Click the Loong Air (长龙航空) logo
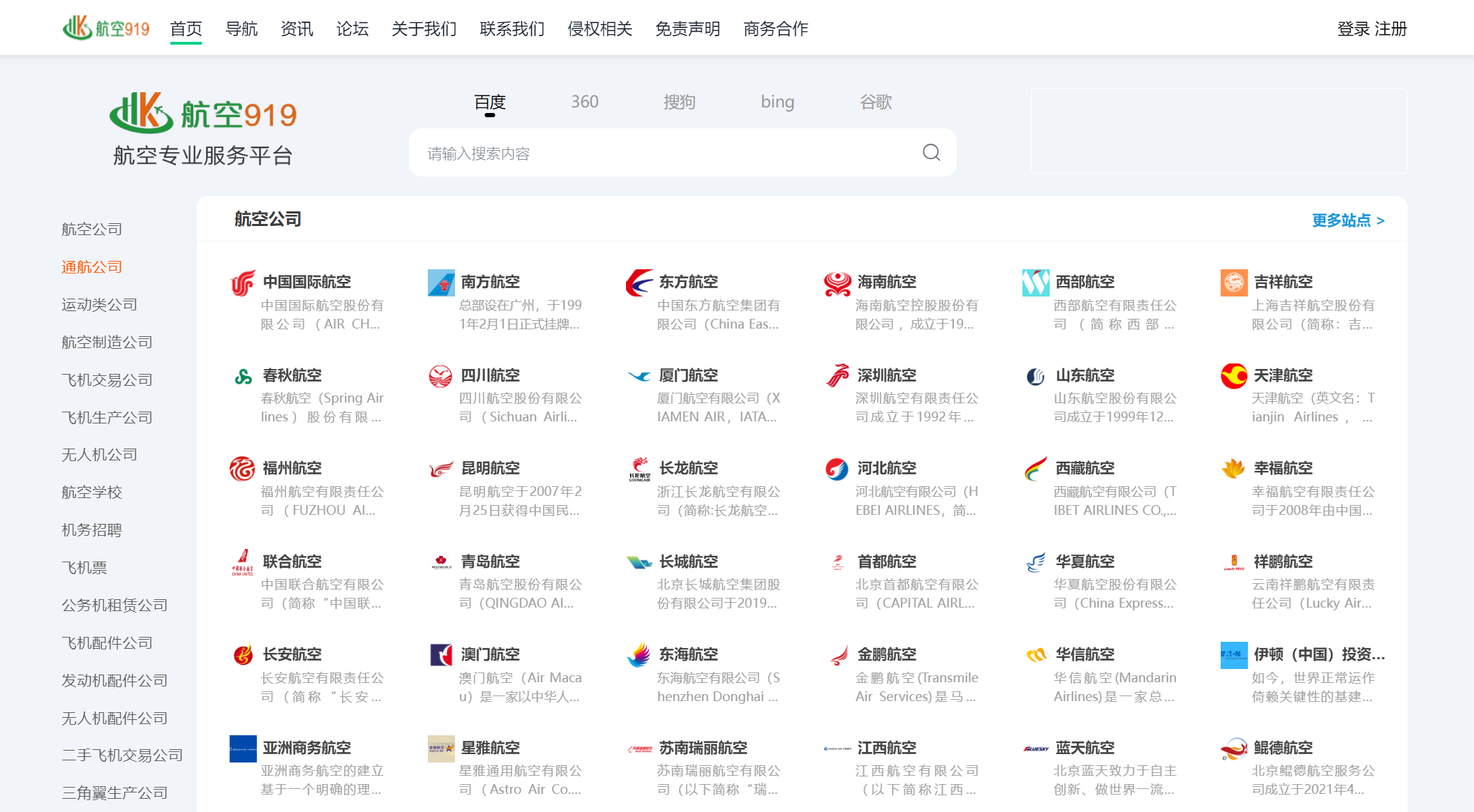The image size is (1474, 812). (x=639, y=469)
